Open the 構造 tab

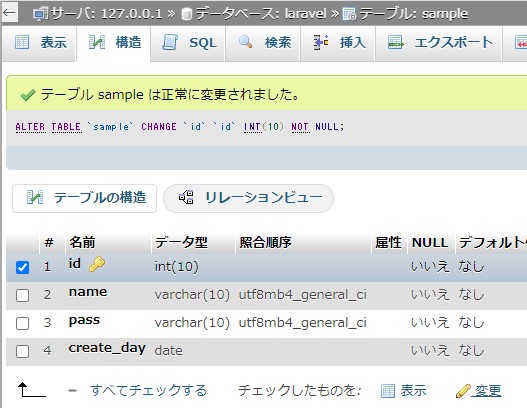coord(113,43)
